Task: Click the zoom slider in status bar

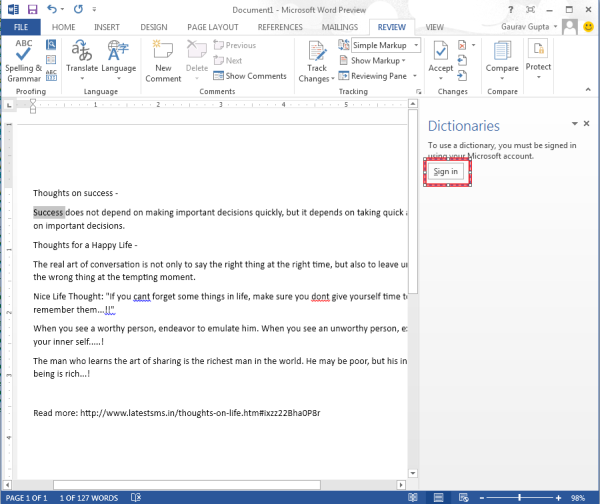Action: tap(519, 497)
